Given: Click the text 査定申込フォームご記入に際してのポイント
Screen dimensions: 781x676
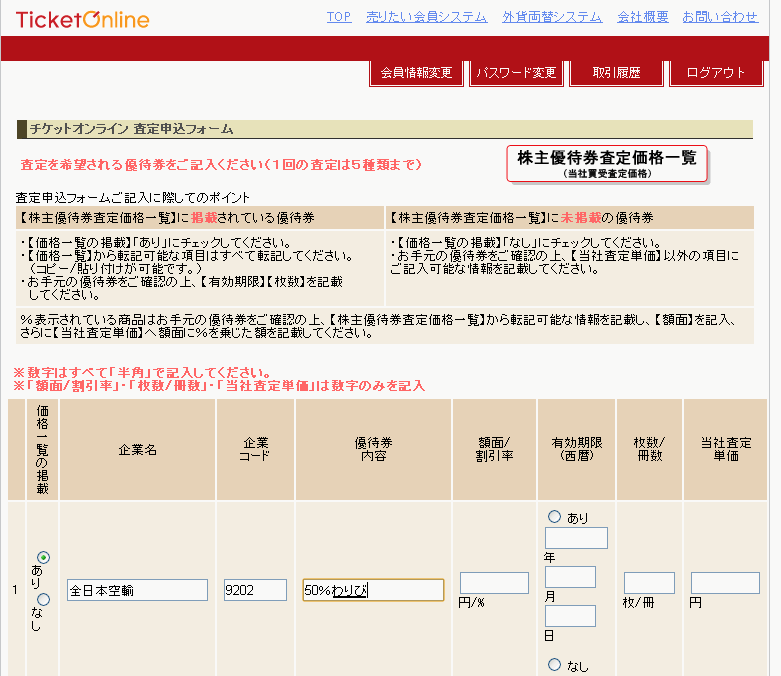Looking at the screenshot, I should (132, 198).
